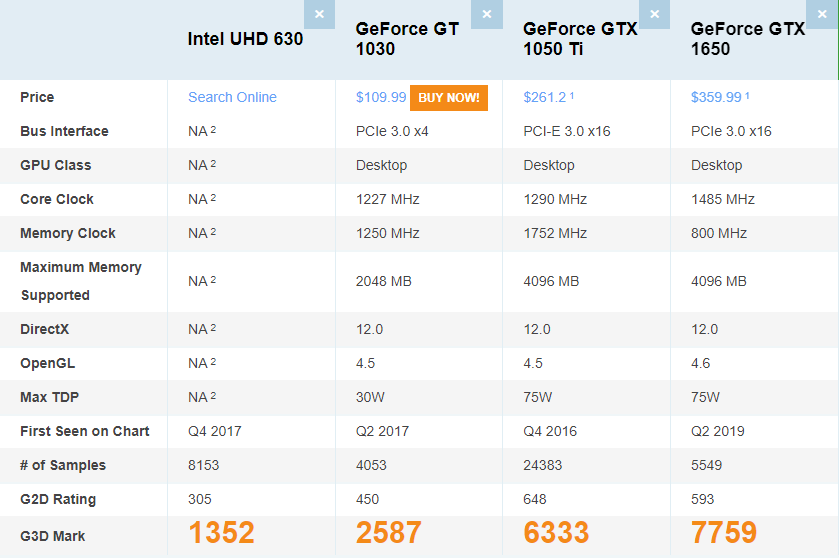Viewport: 839px width, 558px height.
Task: Click the First Seen on Chart label
Action: [x=85, y=431]
